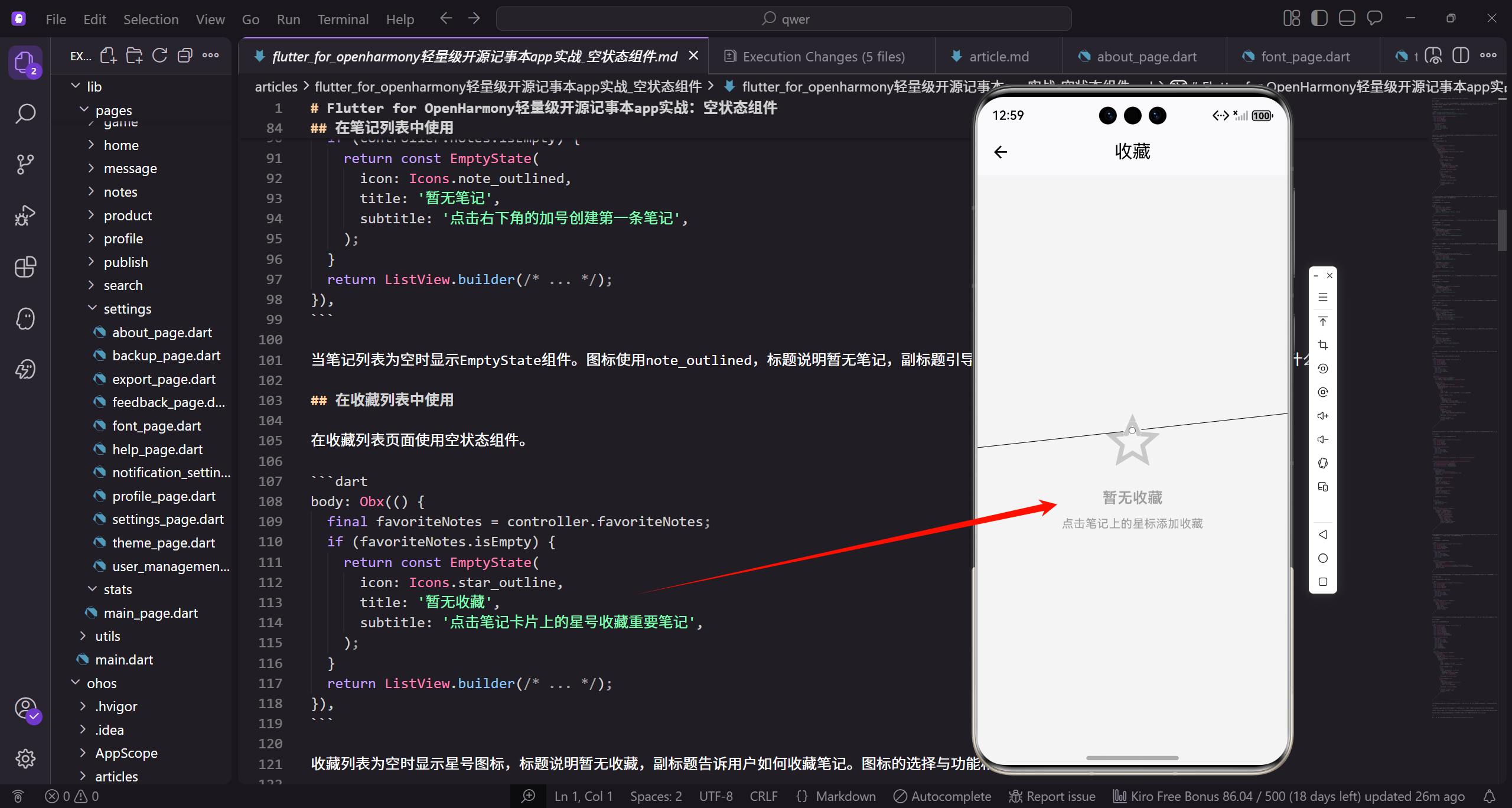Open the Kiro ghost panel
Image resolution: width=1512 pixels, height=808 pixels.
[x=25, y=318]
